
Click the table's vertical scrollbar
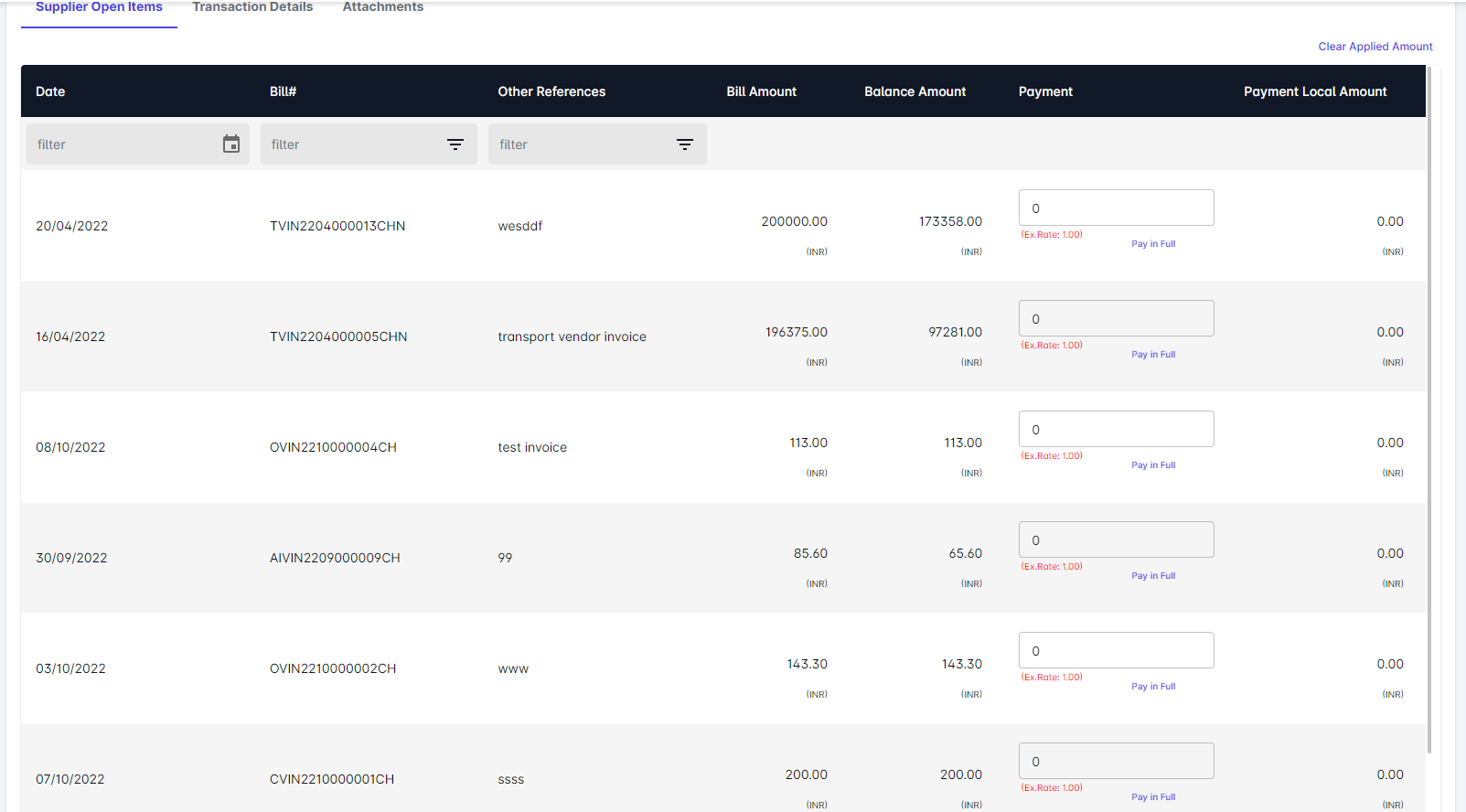[1429, 410]
